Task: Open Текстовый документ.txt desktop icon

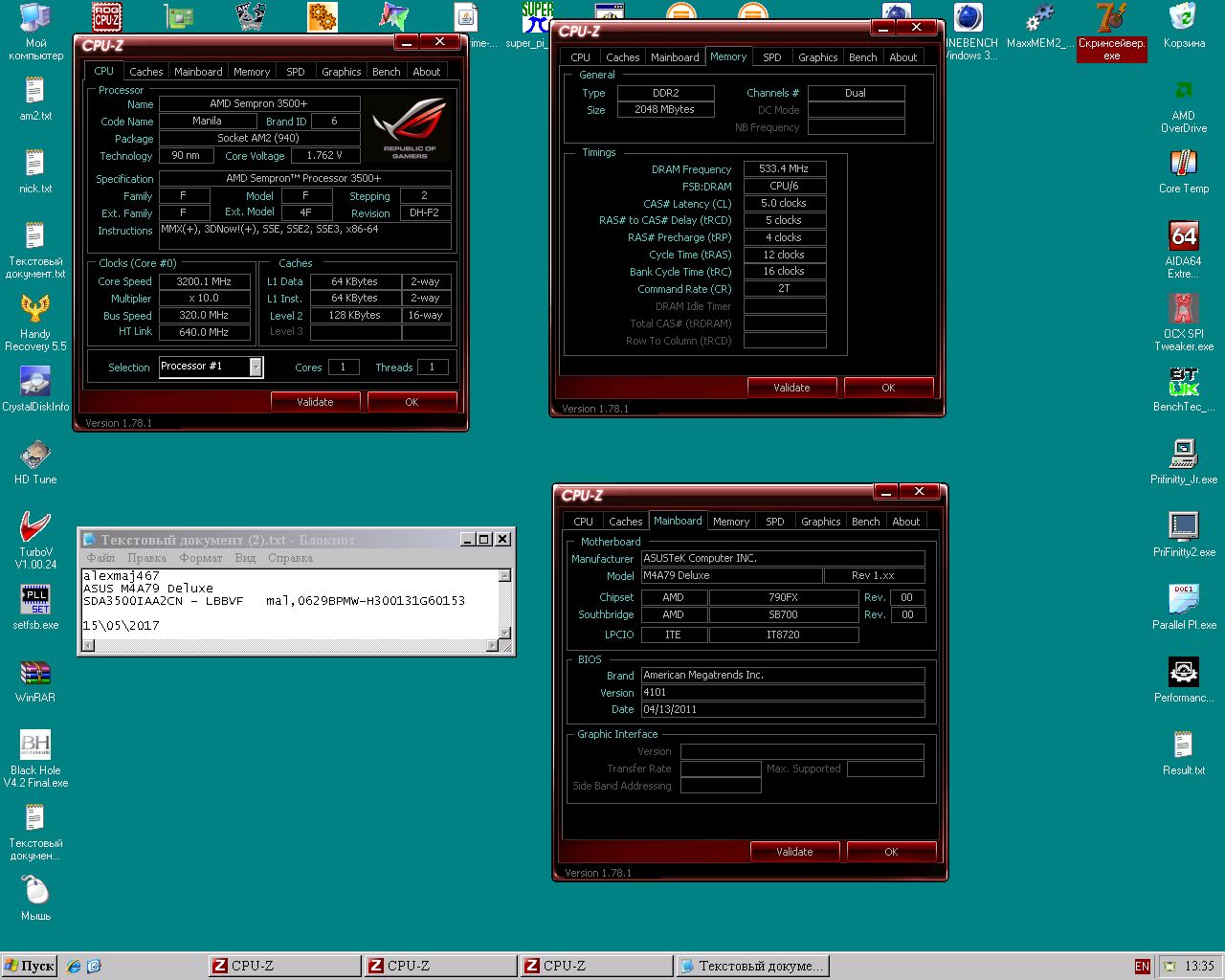Action: [x=35, y=251]
